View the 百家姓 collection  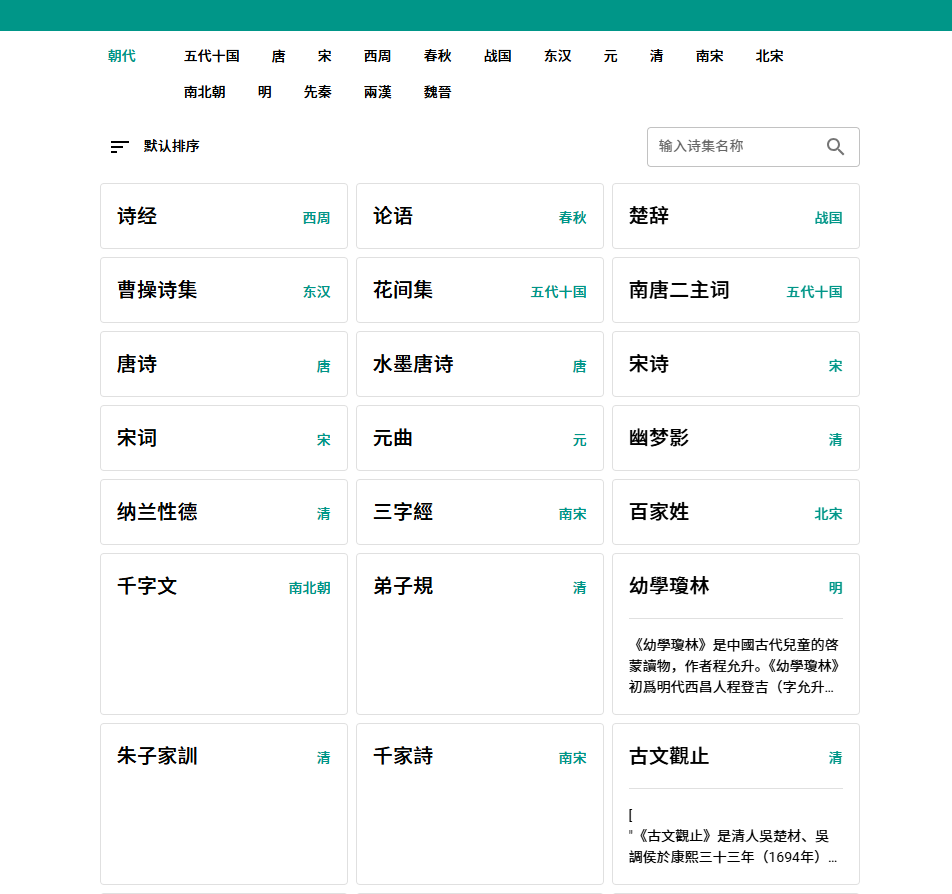(736, 513)
